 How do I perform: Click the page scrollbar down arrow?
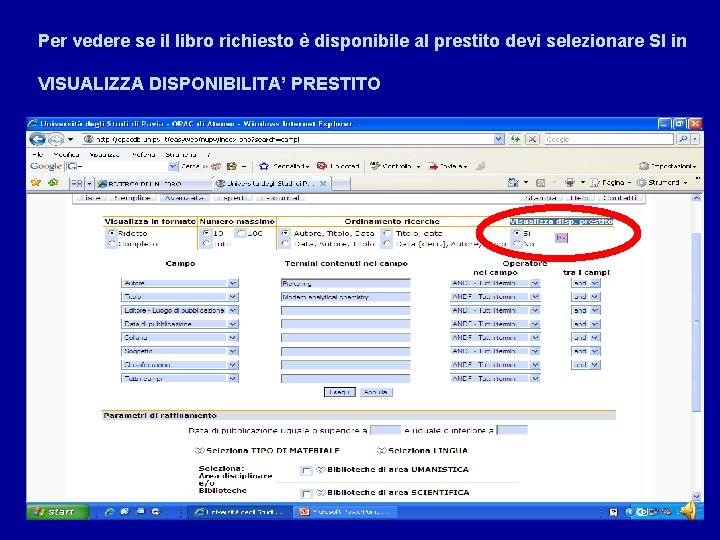[696, 496]
